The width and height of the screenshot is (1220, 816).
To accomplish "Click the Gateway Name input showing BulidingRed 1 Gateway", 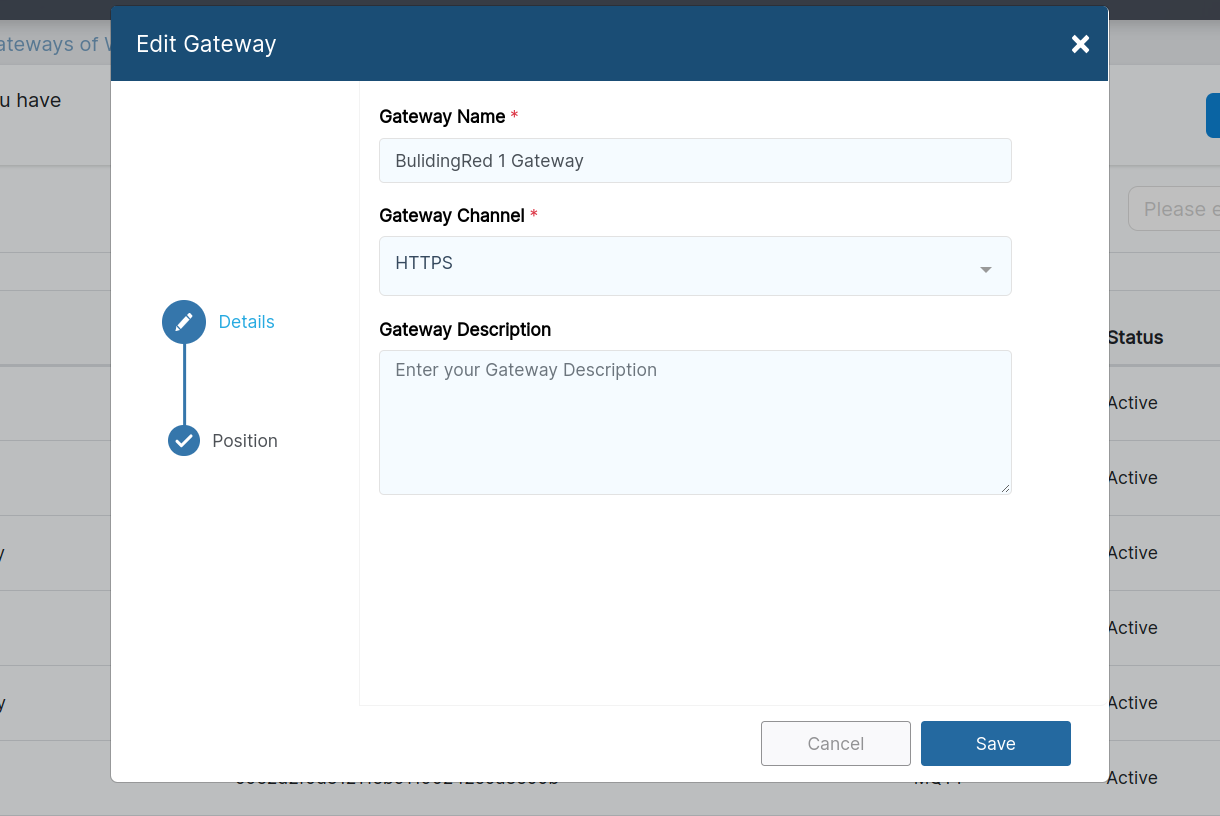I will coord(695,160).
